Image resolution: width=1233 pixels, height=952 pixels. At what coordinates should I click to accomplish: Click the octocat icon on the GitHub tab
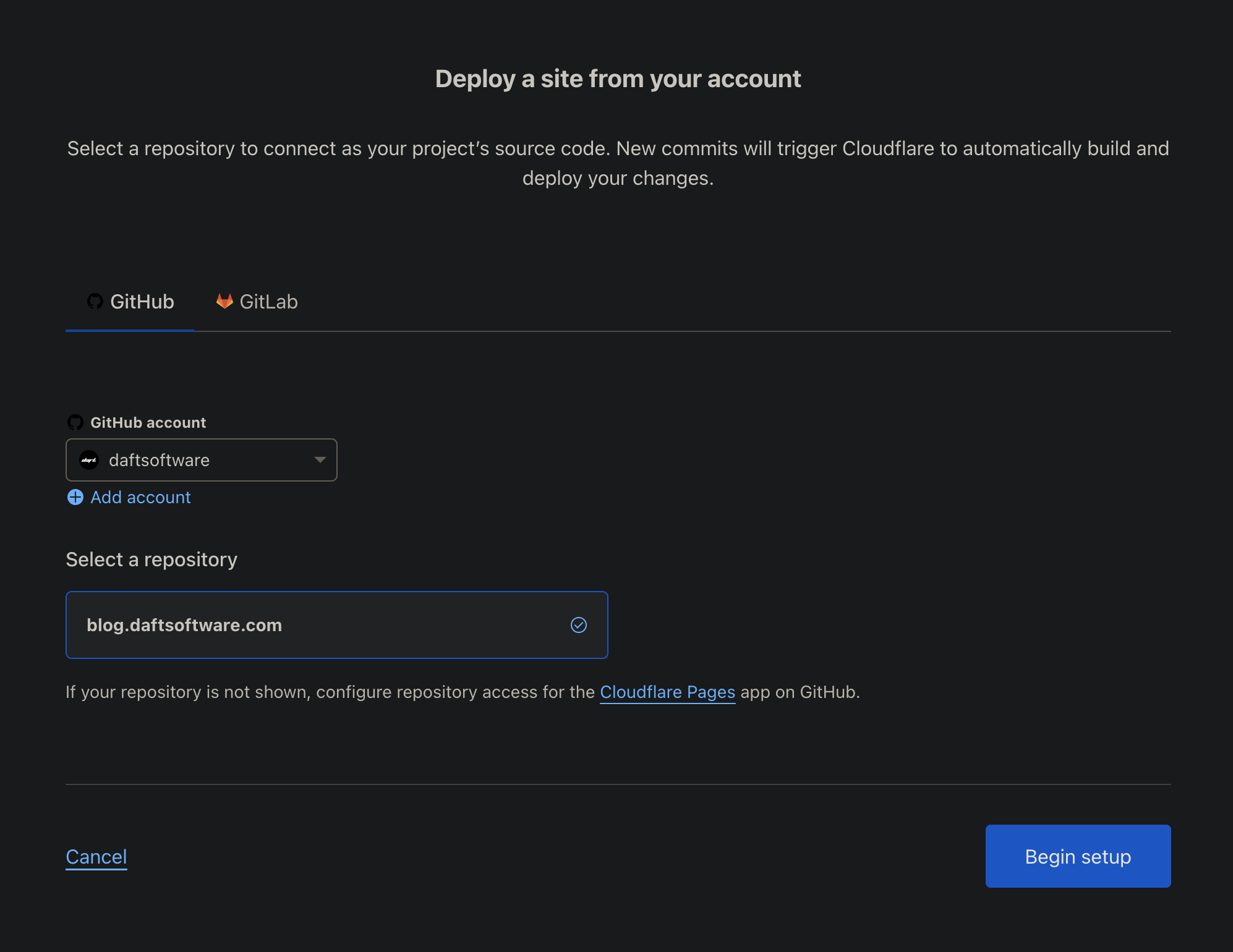96,302
